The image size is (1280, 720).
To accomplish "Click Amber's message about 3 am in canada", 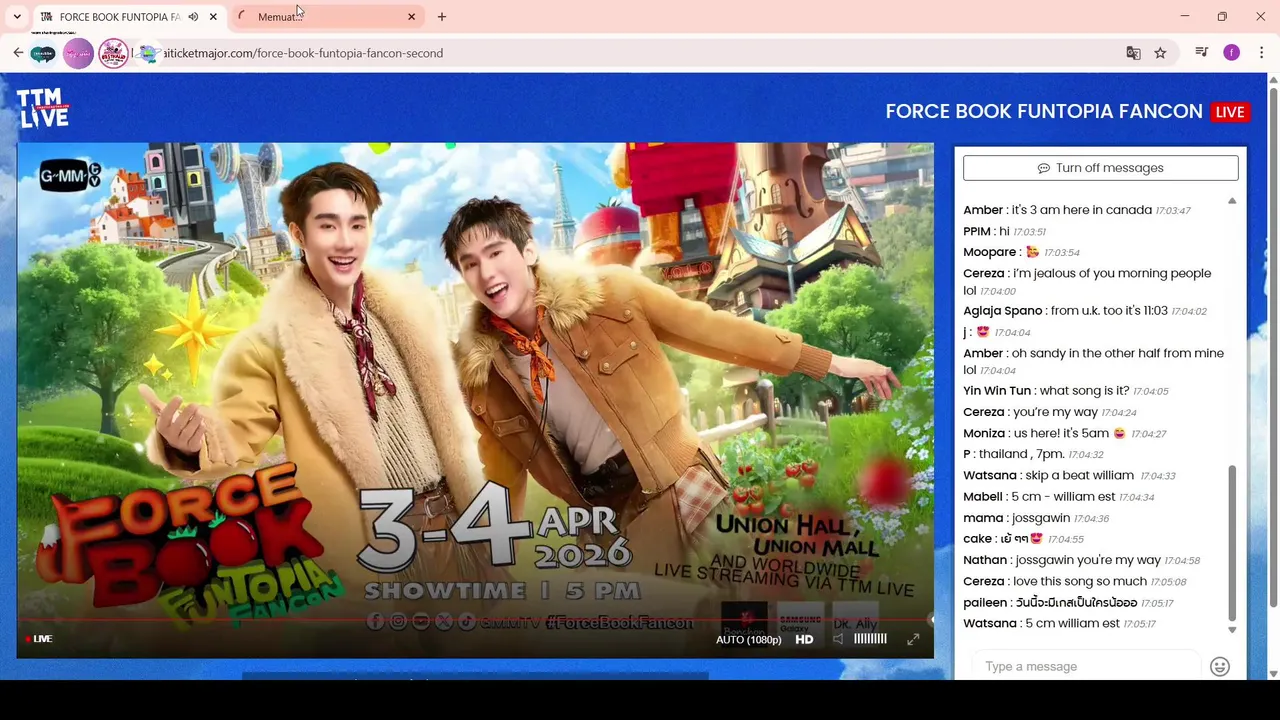I will (x=1077, y=210).
